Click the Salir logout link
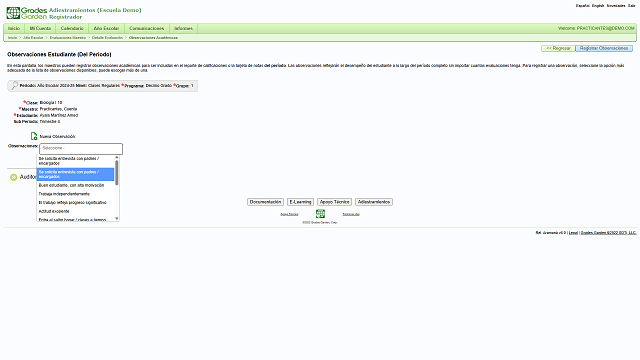The height and width of the screenshot is (360, 640). (631, 6)
